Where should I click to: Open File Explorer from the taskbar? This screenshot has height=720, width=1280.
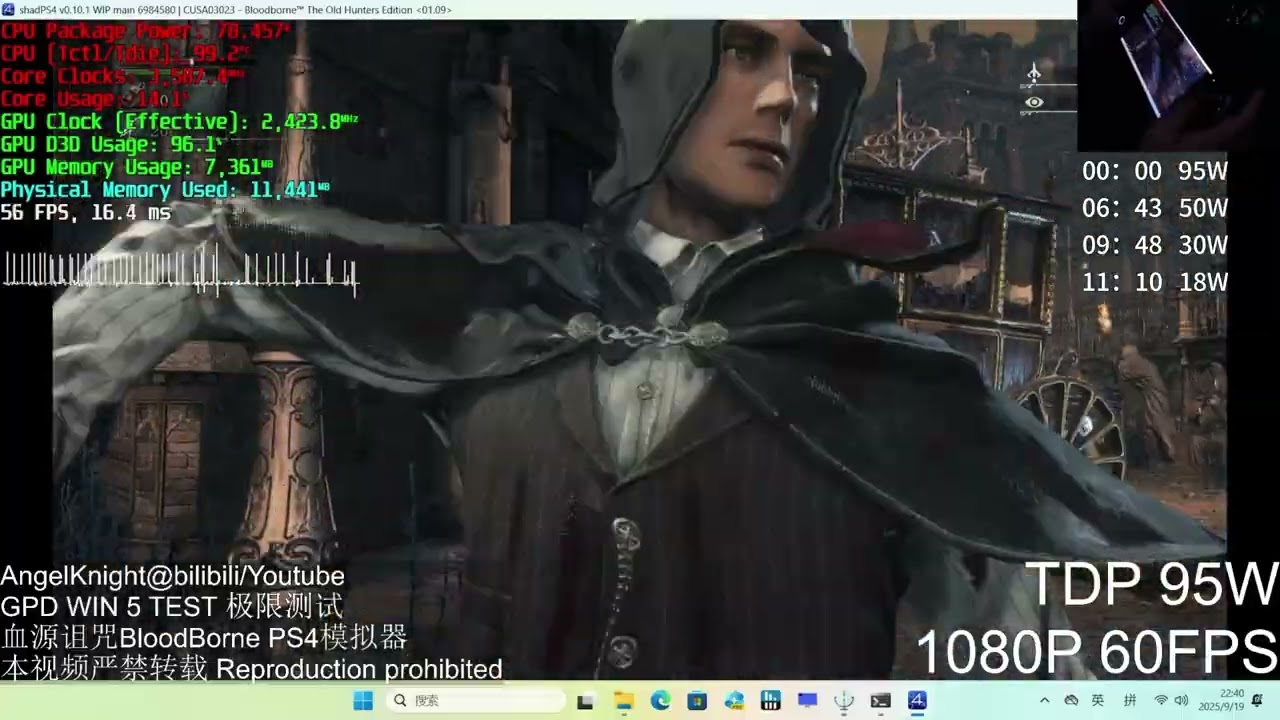pos(623,701)
